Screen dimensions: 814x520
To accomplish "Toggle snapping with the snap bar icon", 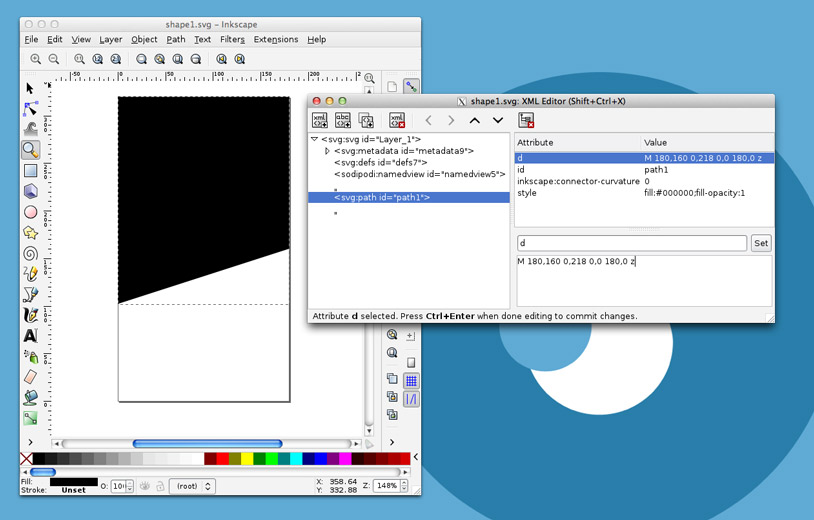I will point(411,87).
